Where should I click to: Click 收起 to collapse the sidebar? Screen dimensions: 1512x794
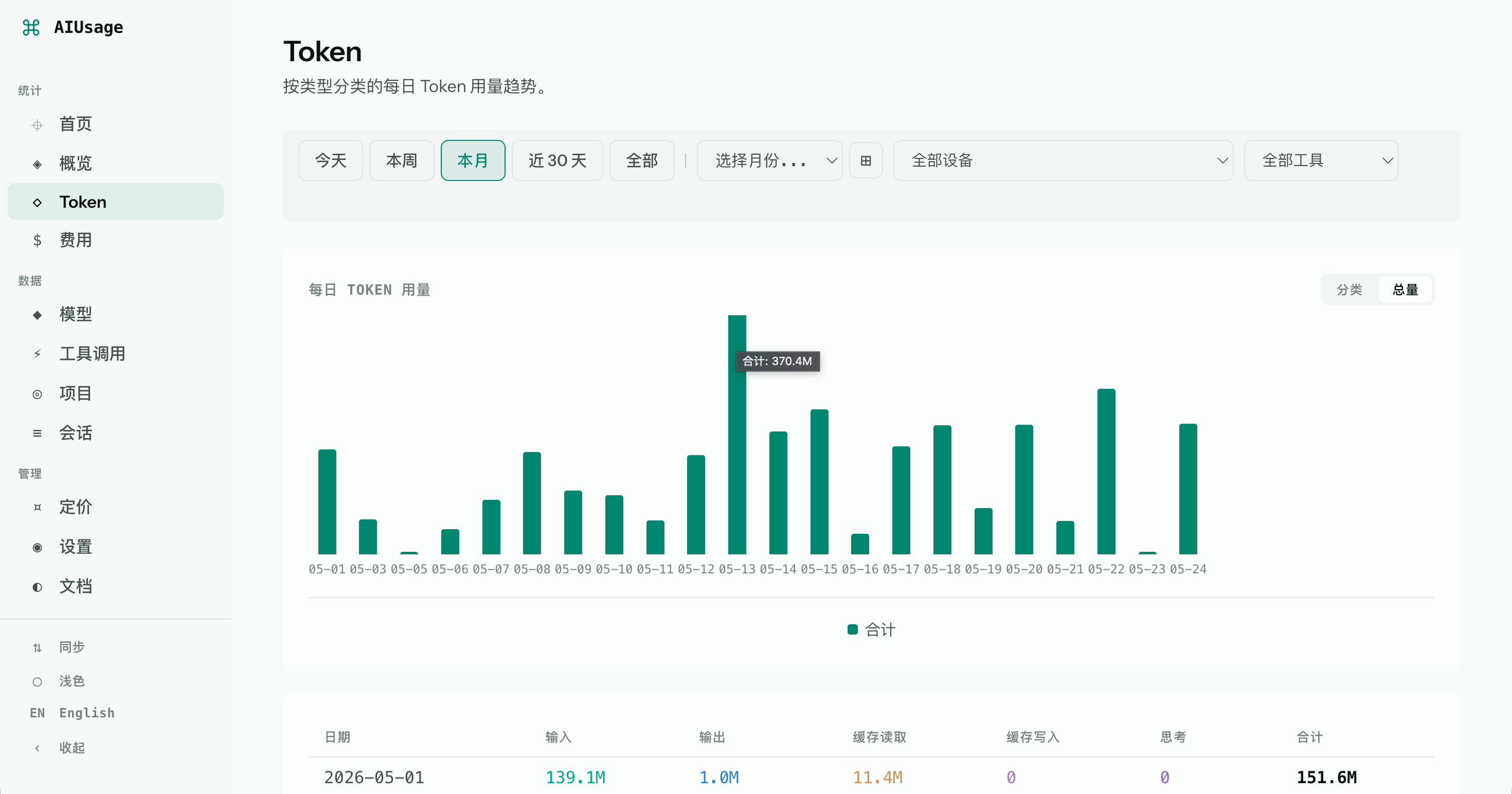[x=116, y=748]
